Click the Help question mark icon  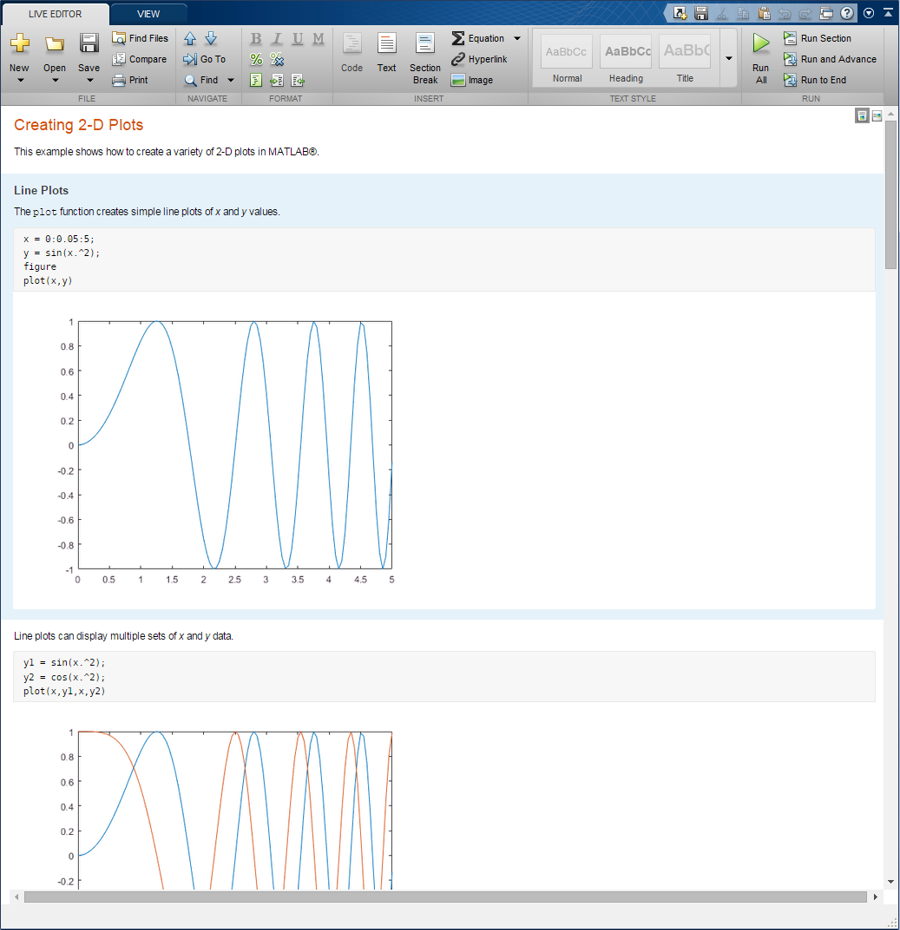[x=847, y=13]
